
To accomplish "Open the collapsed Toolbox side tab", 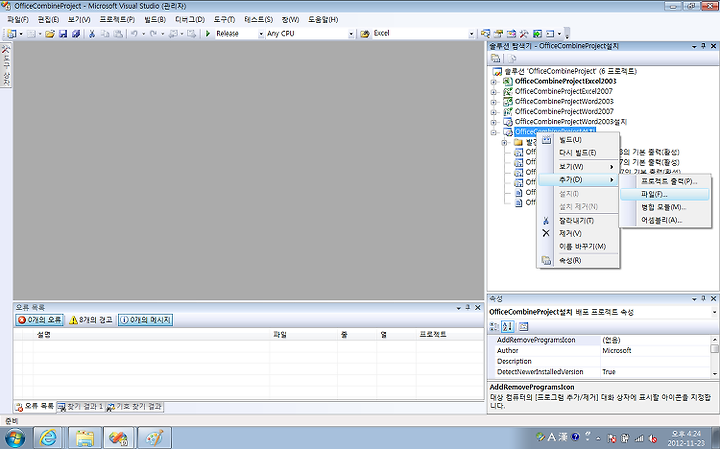I will pyautogui.click(x=6, y=65).
